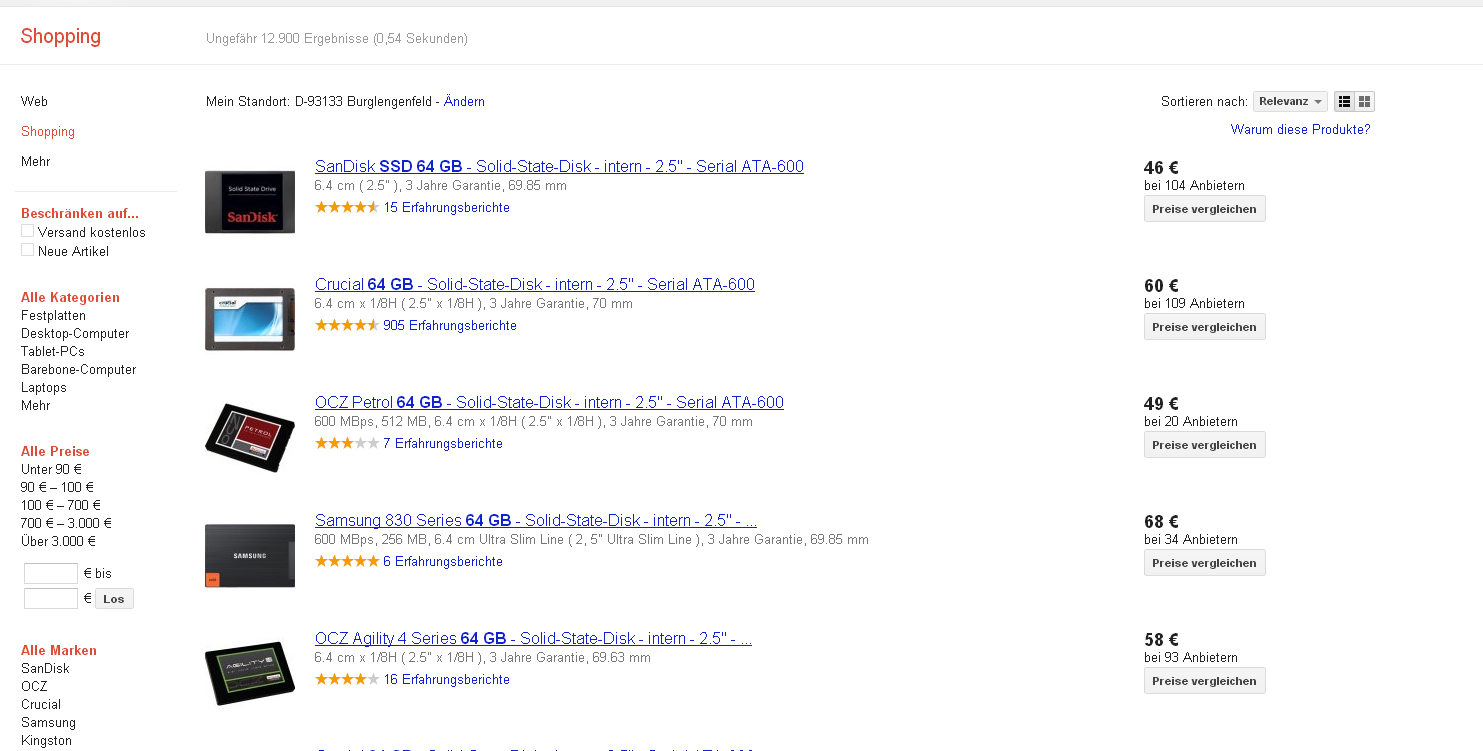Click the Alle Kategorien heading
Image resolution: width=1483 pixels, height=751 pixels.
point(70,297)
